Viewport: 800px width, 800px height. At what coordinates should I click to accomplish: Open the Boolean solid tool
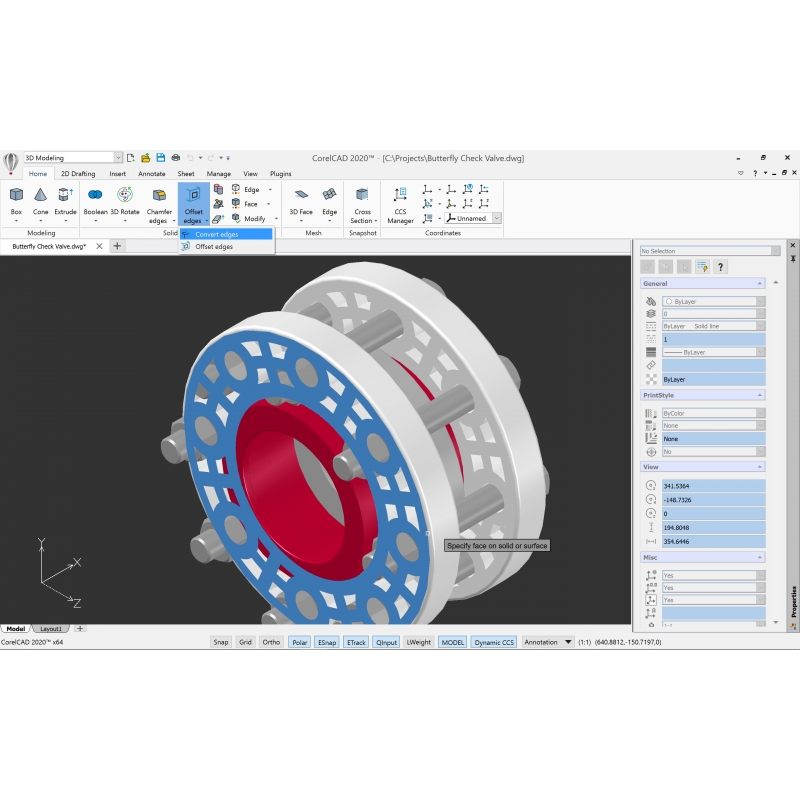pyautogui.click(x=95, y=202)
